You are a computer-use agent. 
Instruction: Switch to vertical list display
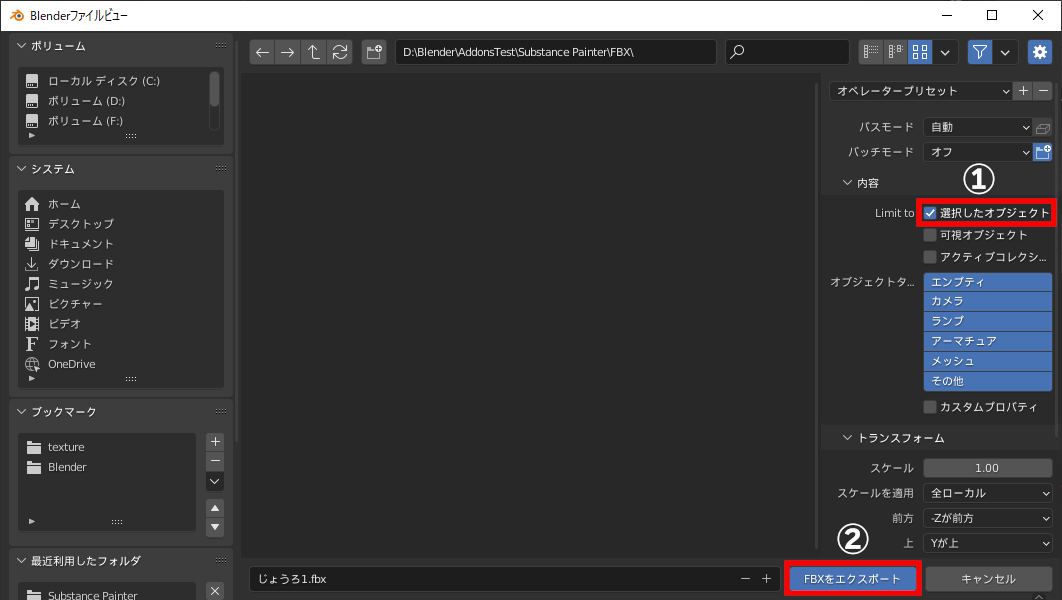coord(871,52)
